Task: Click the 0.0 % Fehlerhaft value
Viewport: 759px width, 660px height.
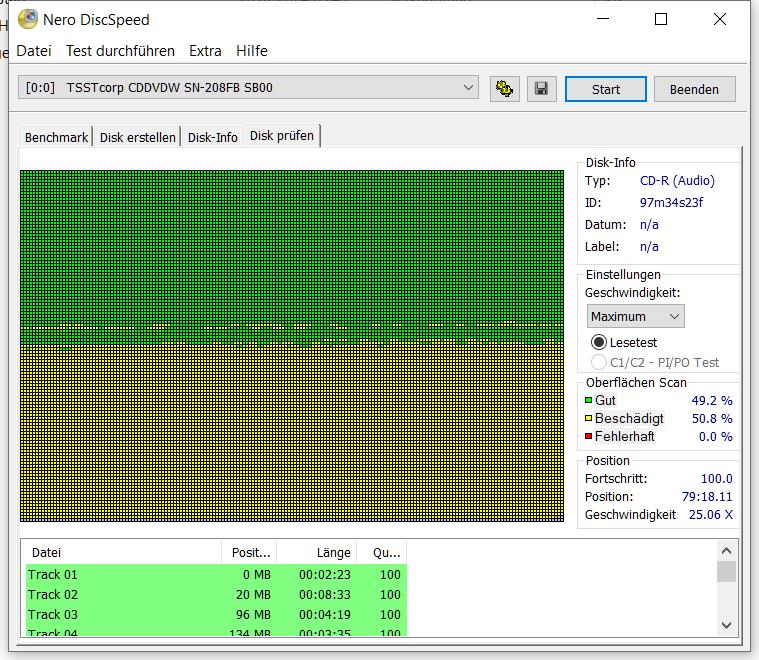Action: click(715, 436)
